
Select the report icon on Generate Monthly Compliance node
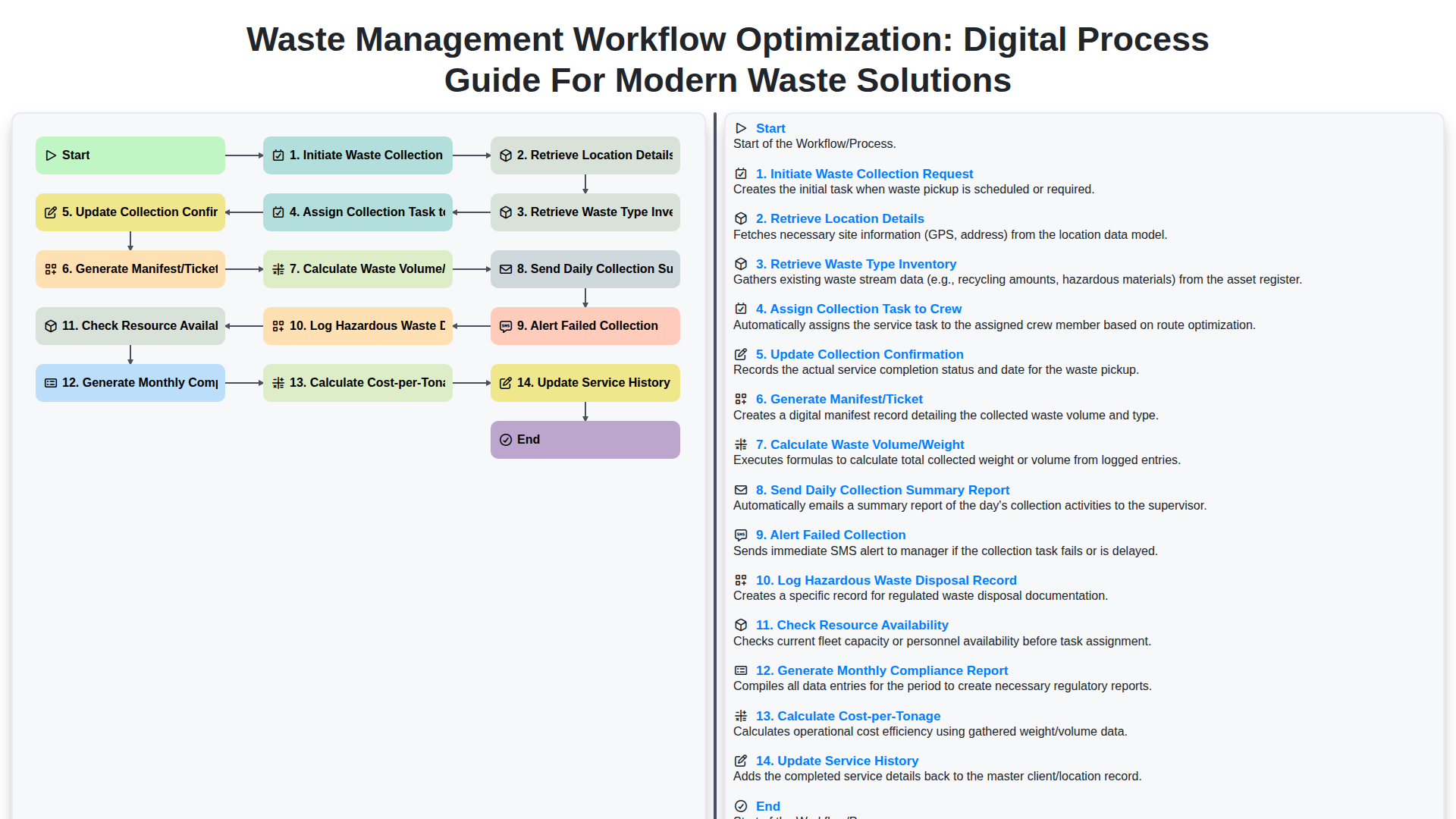click(x=50, y=382)
